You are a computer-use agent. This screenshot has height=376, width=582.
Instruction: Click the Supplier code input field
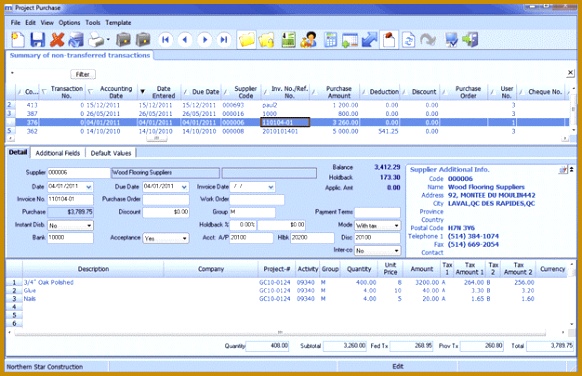pyautogui.click(x=78, y=173)
